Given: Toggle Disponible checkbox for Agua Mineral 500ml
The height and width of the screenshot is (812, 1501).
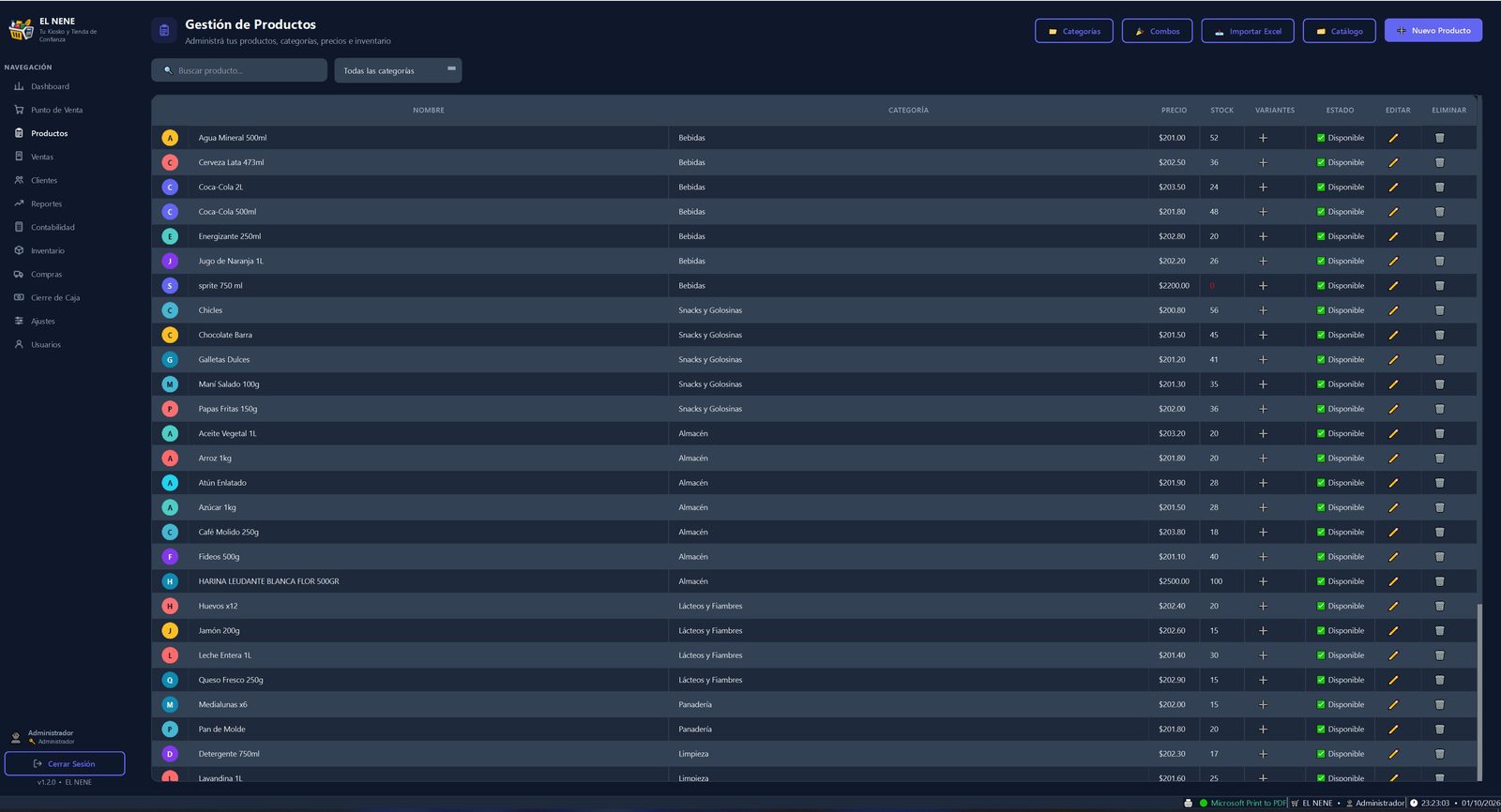Looking at the screenshot, I should (x=1321, y=138).
